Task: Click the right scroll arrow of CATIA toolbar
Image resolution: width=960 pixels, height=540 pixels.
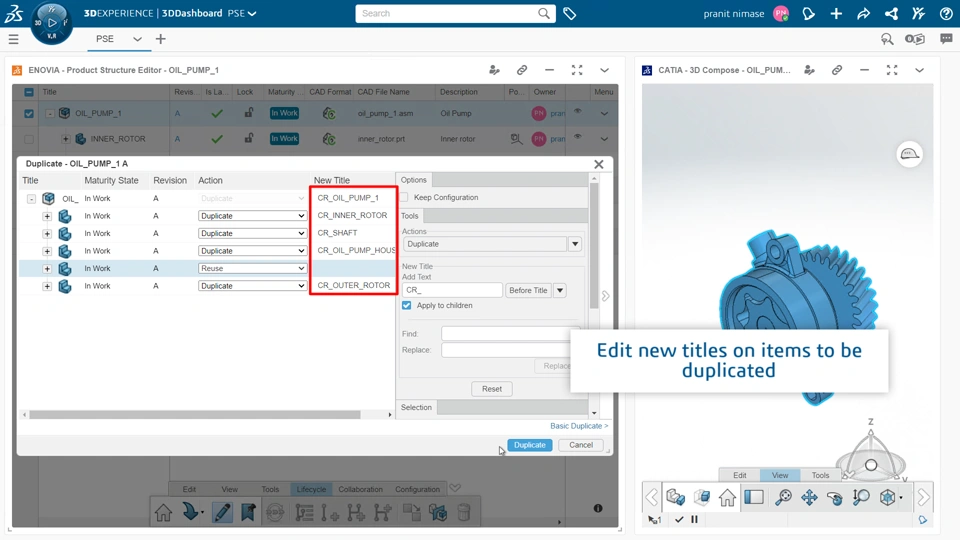Action: [x=923, y=497]
